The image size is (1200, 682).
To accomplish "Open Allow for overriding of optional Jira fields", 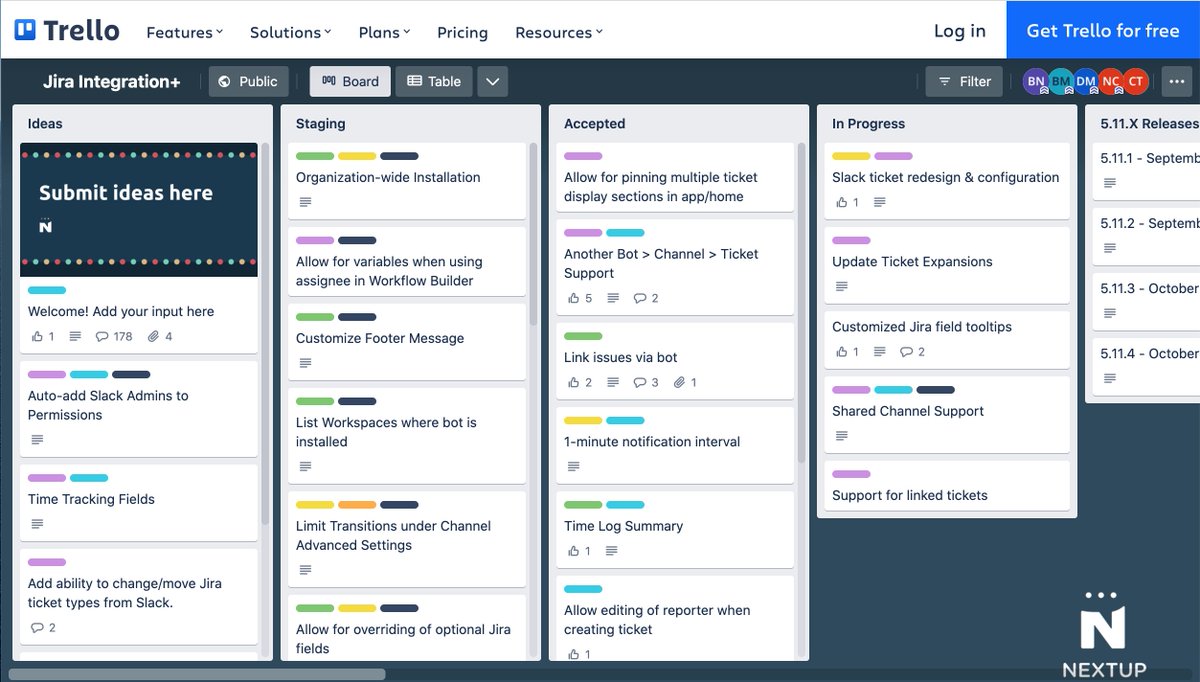I will coord(407,628).
